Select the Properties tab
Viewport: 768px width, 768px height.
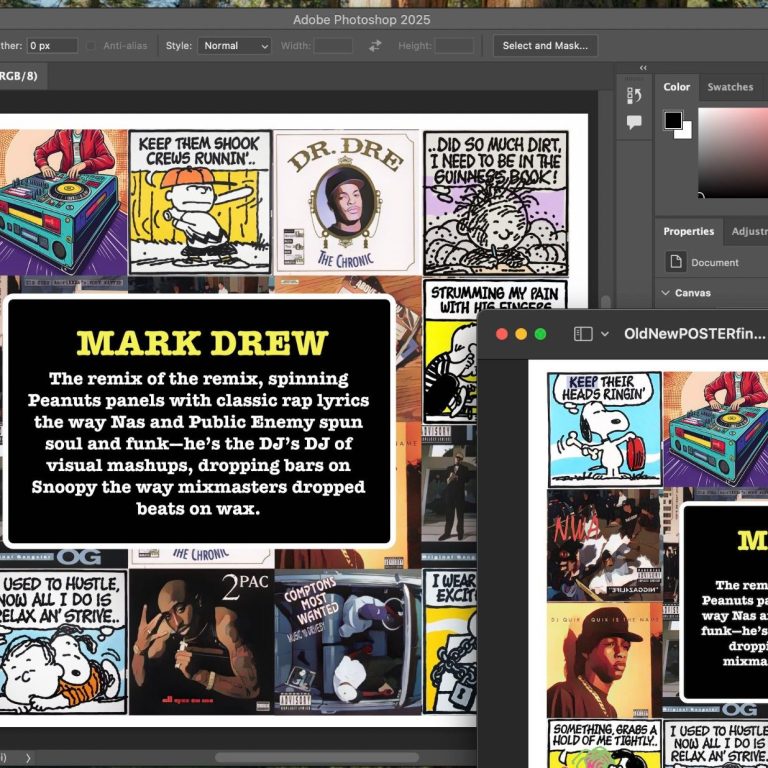pos(688,231)
